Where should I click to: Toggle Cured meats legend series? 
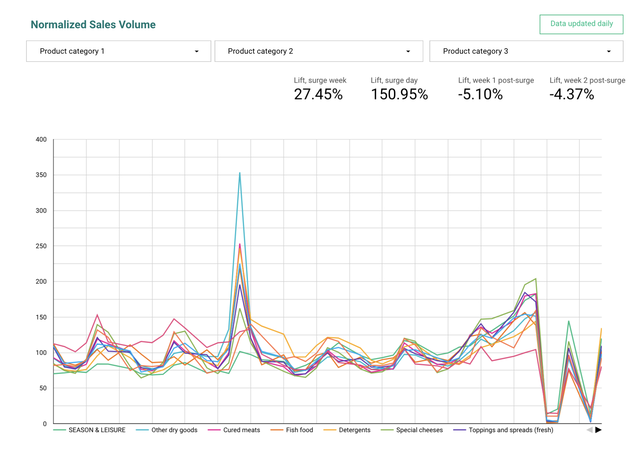(234, 430)
